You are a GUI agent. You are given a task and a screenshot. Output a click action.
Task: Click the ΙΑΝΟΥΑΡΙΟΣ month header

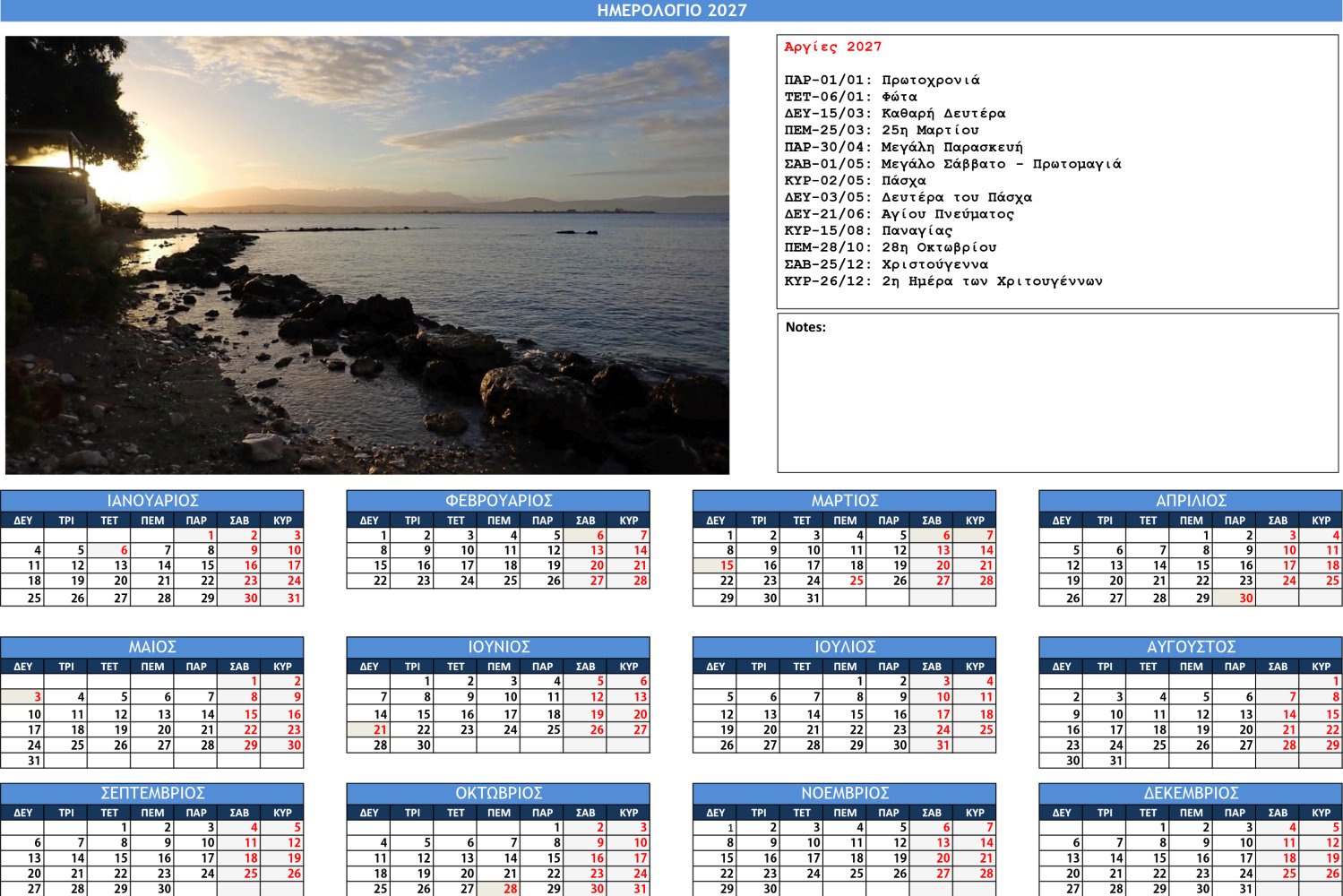coord(152,501)
